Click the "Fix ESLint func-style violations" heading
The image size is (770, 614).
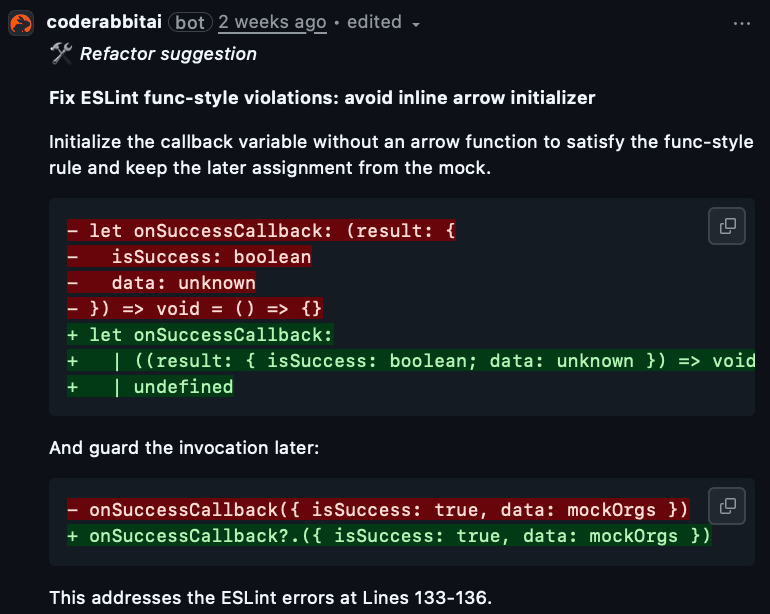(x=322, y=98)
